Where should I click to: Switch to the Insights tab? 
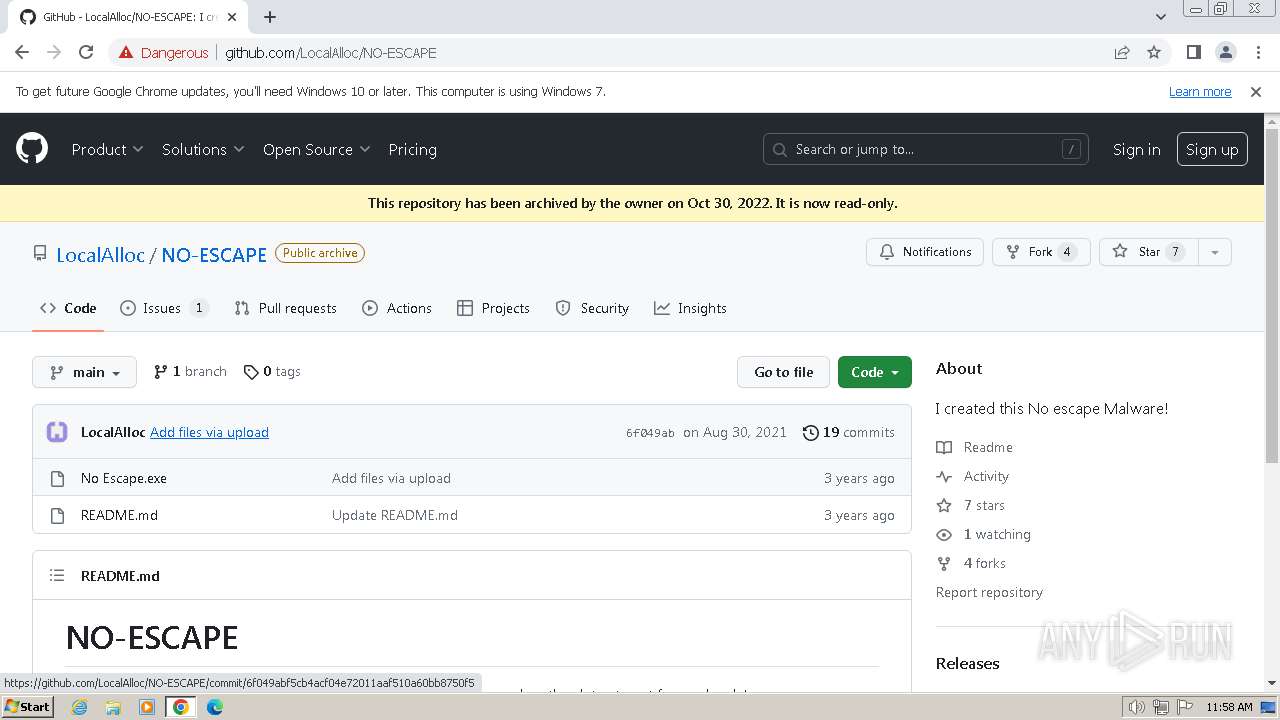click(690, 308)
